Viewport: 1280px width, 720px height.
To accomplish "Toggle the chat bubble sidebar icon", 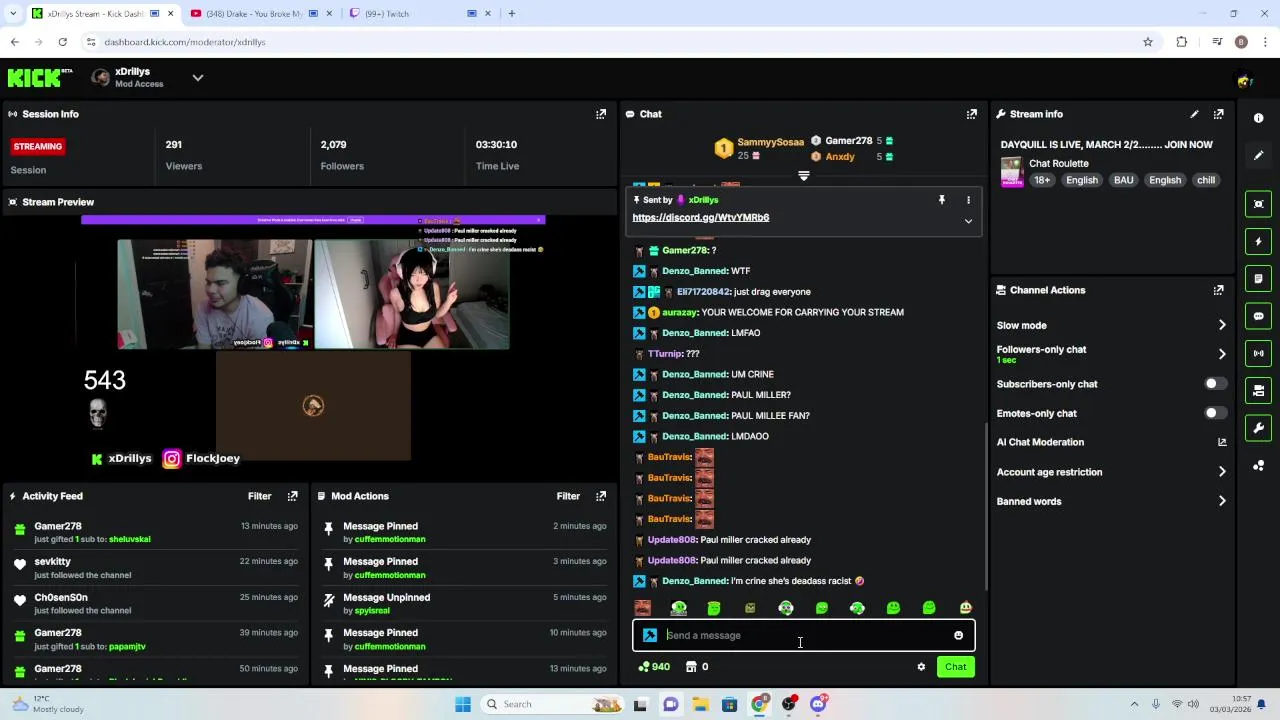I will click(x=1259, y=316).
